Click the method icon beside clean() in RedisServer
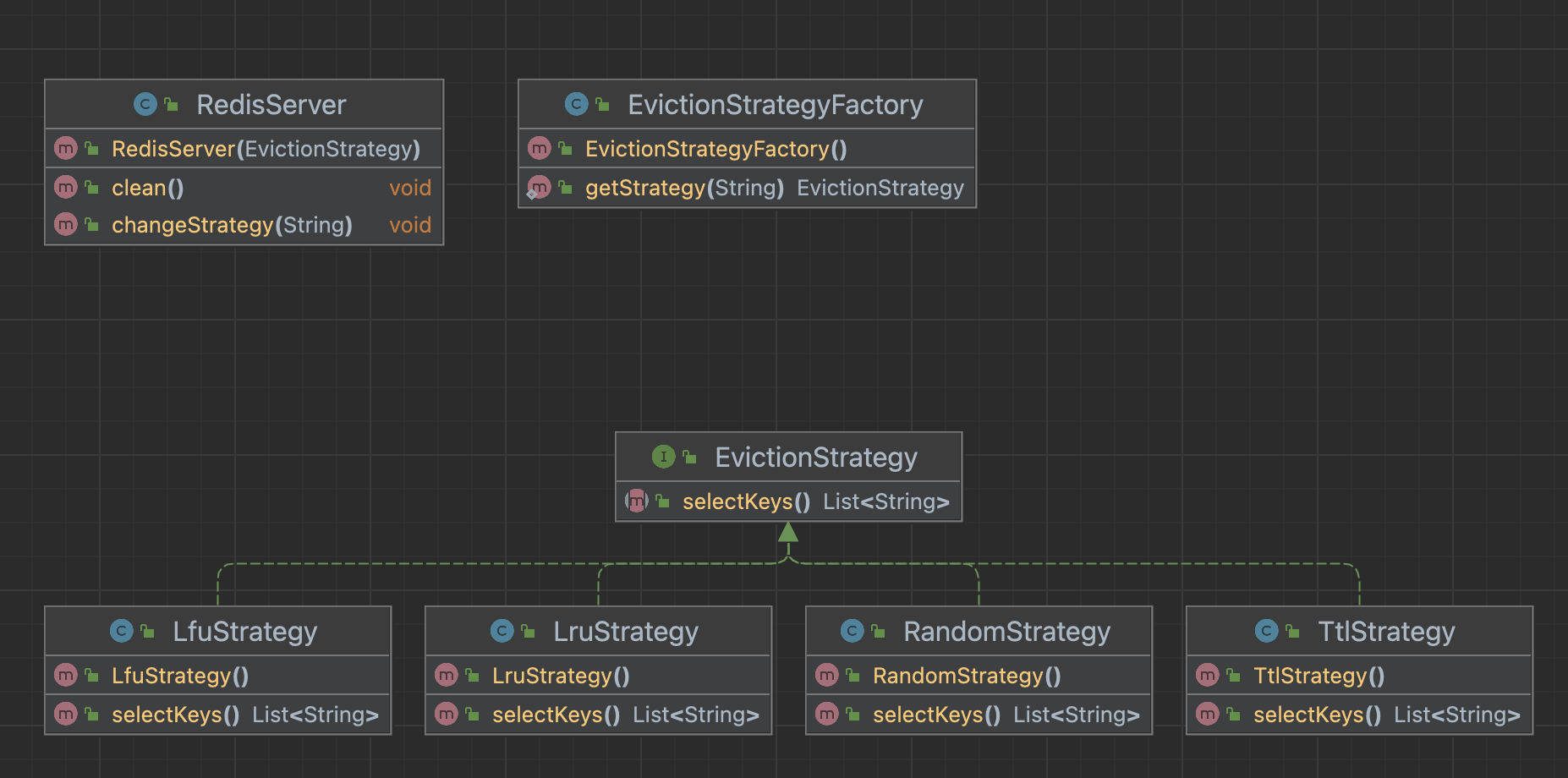 pyautogui.click(x=66, y=187)
